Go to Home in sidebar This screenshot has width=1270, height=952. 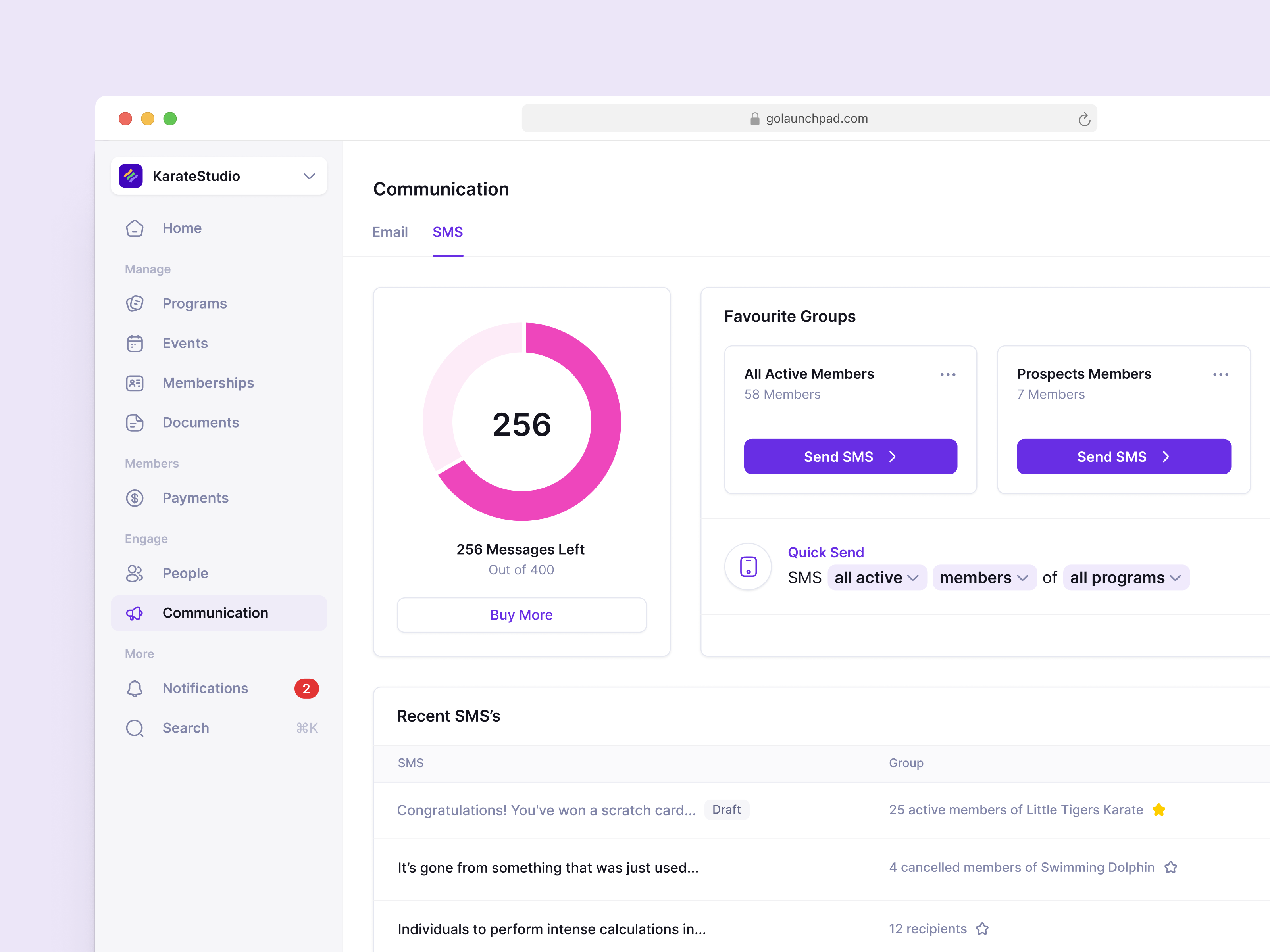click(219, 228)
